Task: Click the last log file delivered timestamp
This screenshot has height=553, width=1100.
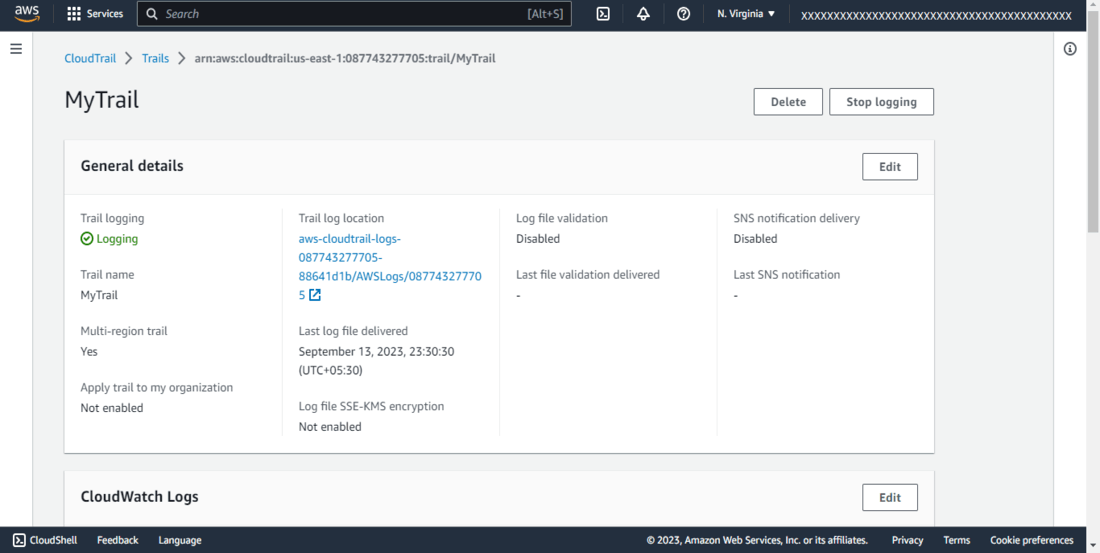Action: (x=377, y=361)
